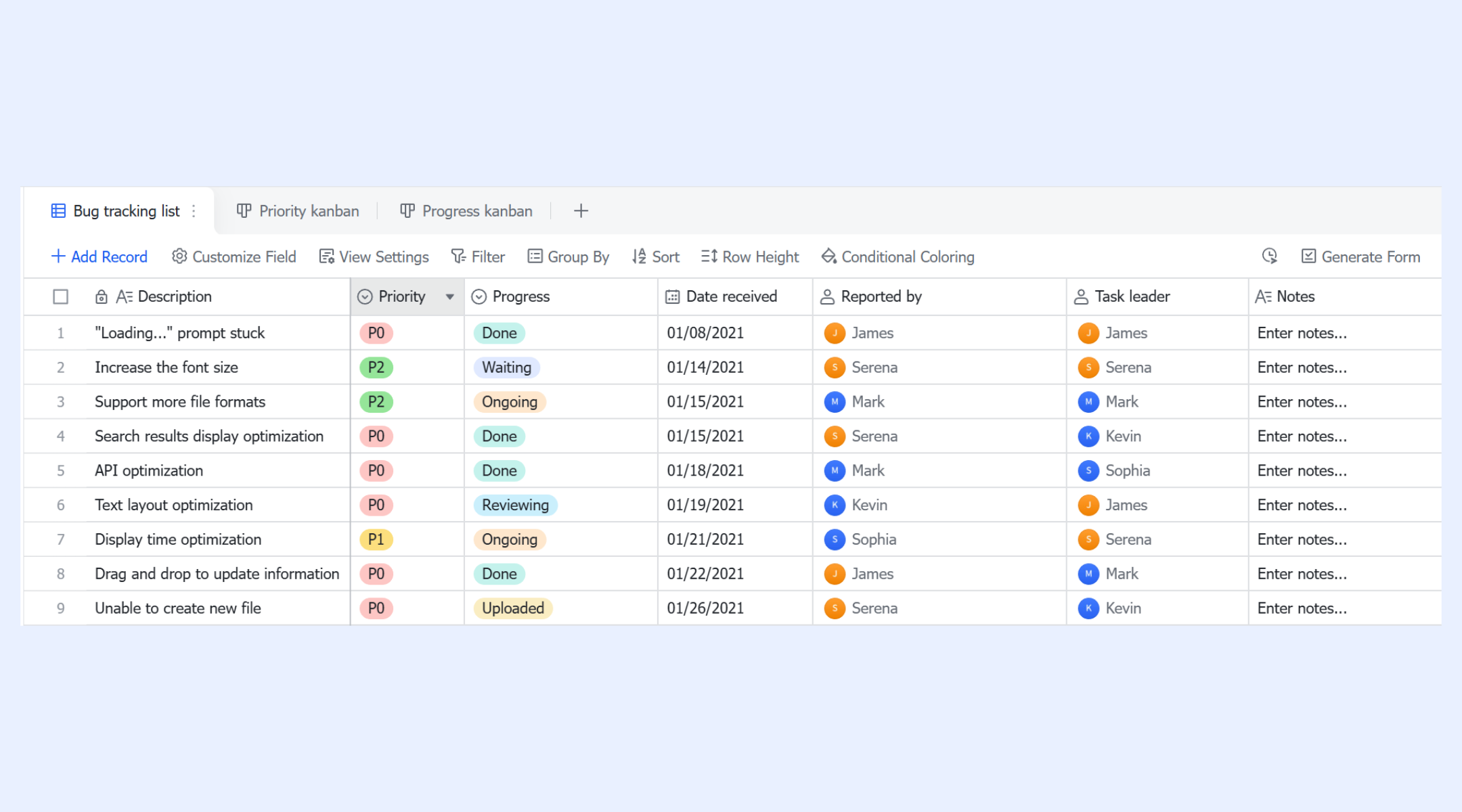Click the kanban icon beside Progress kanban
The height and width of the screenshot is (812, 1462).
coord(407,211)
